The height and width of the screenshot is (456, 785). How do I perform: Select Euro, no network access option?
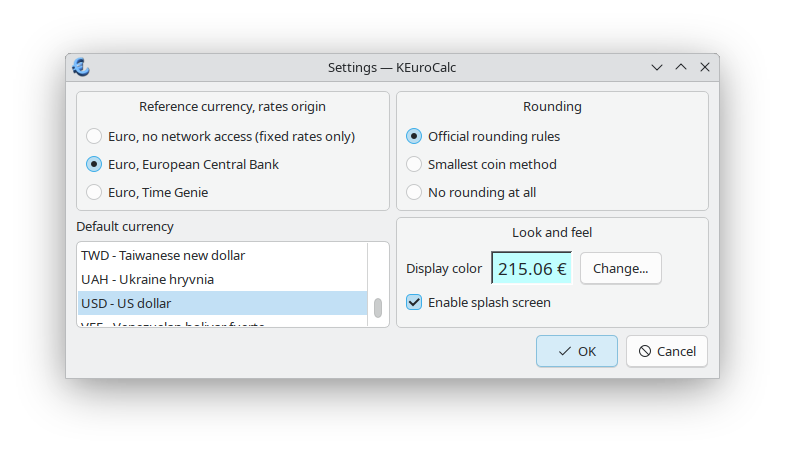[x=94, y=136]
